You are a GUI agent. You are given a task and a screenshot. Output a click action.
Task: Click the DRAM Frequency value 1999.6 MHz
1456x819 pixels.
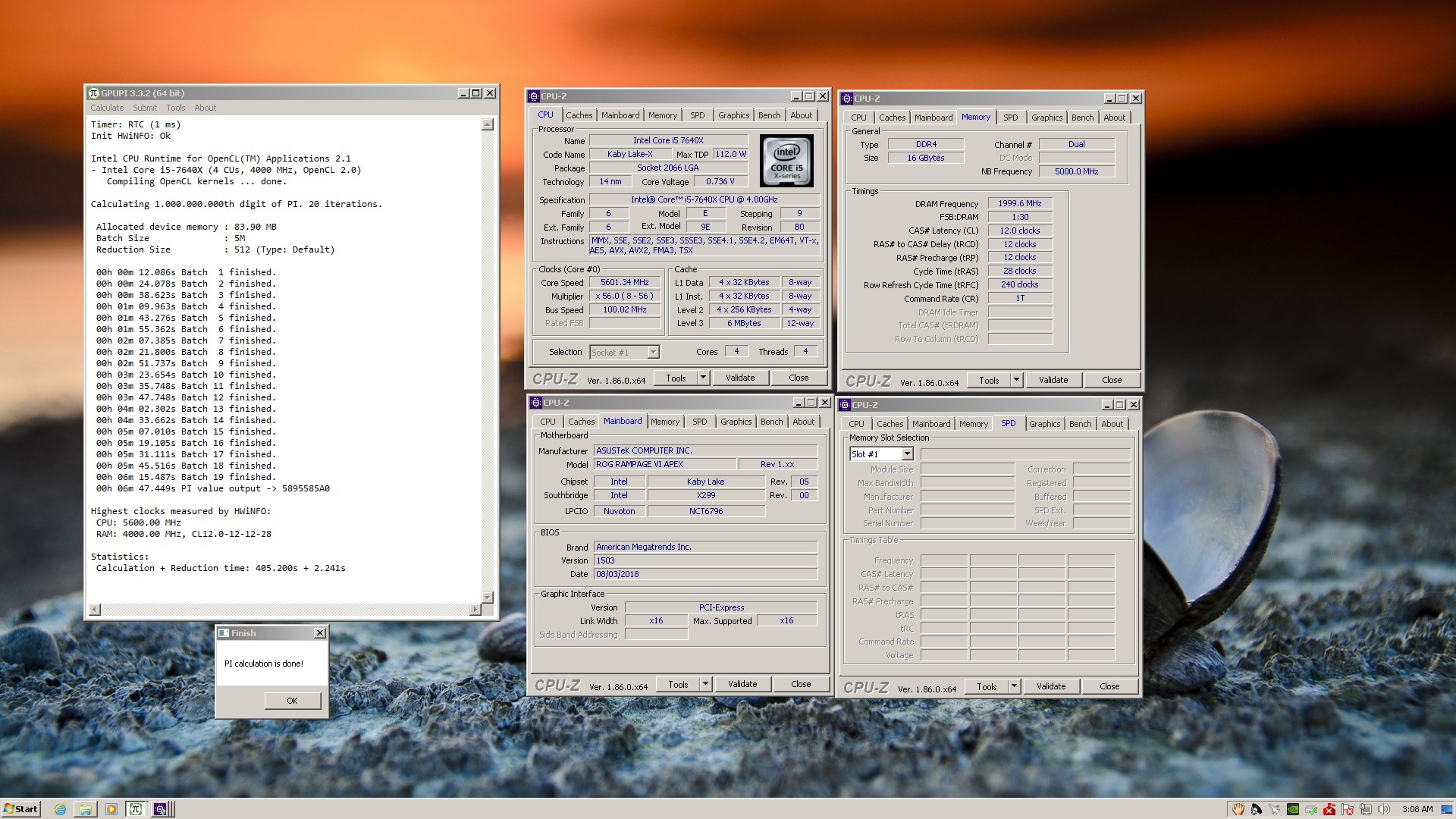(x=1020, y=203)
